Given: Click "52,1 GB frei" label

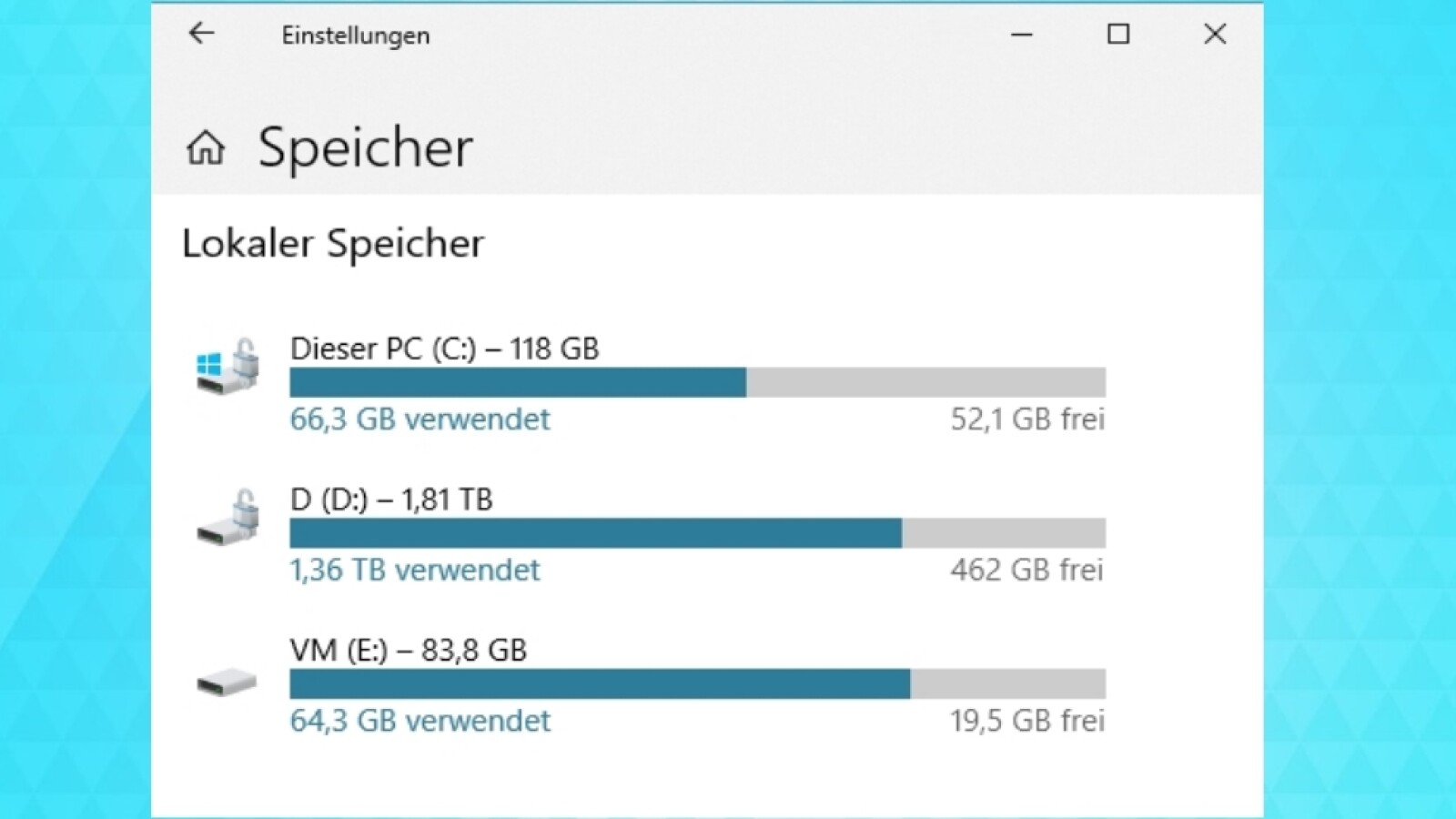Looking at the screenshot, I should [x=1027, y=420].
